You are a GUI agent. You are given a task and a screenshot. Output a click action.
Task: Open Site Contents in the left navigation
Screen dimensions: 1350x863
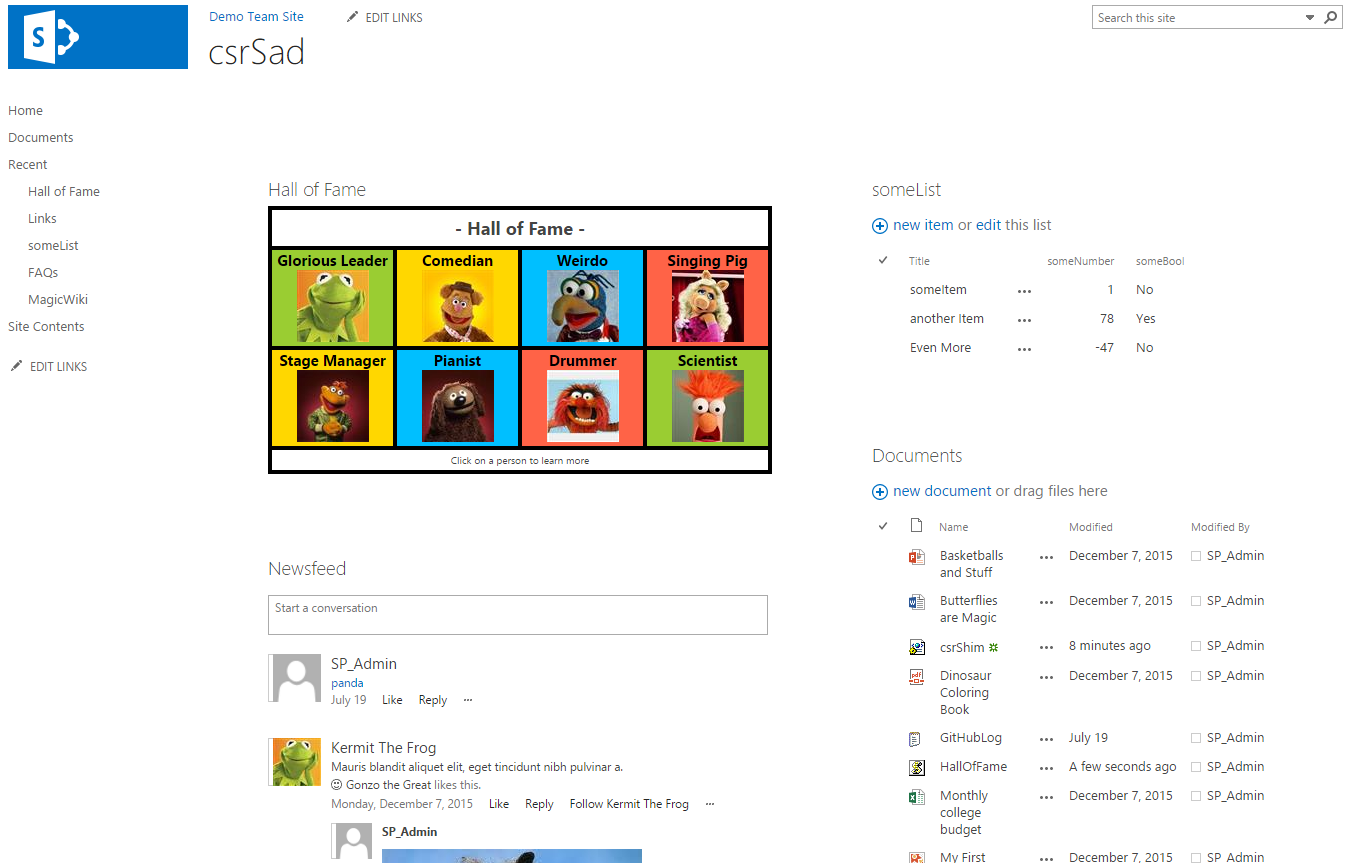click(x=46, y=326)
